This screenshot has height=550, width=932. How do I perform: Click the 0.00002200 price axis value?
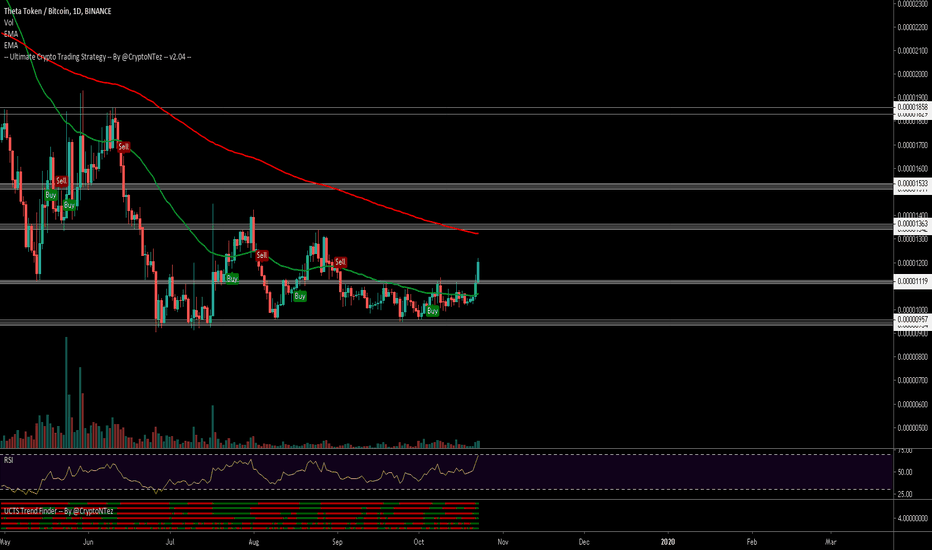[912, 27]
